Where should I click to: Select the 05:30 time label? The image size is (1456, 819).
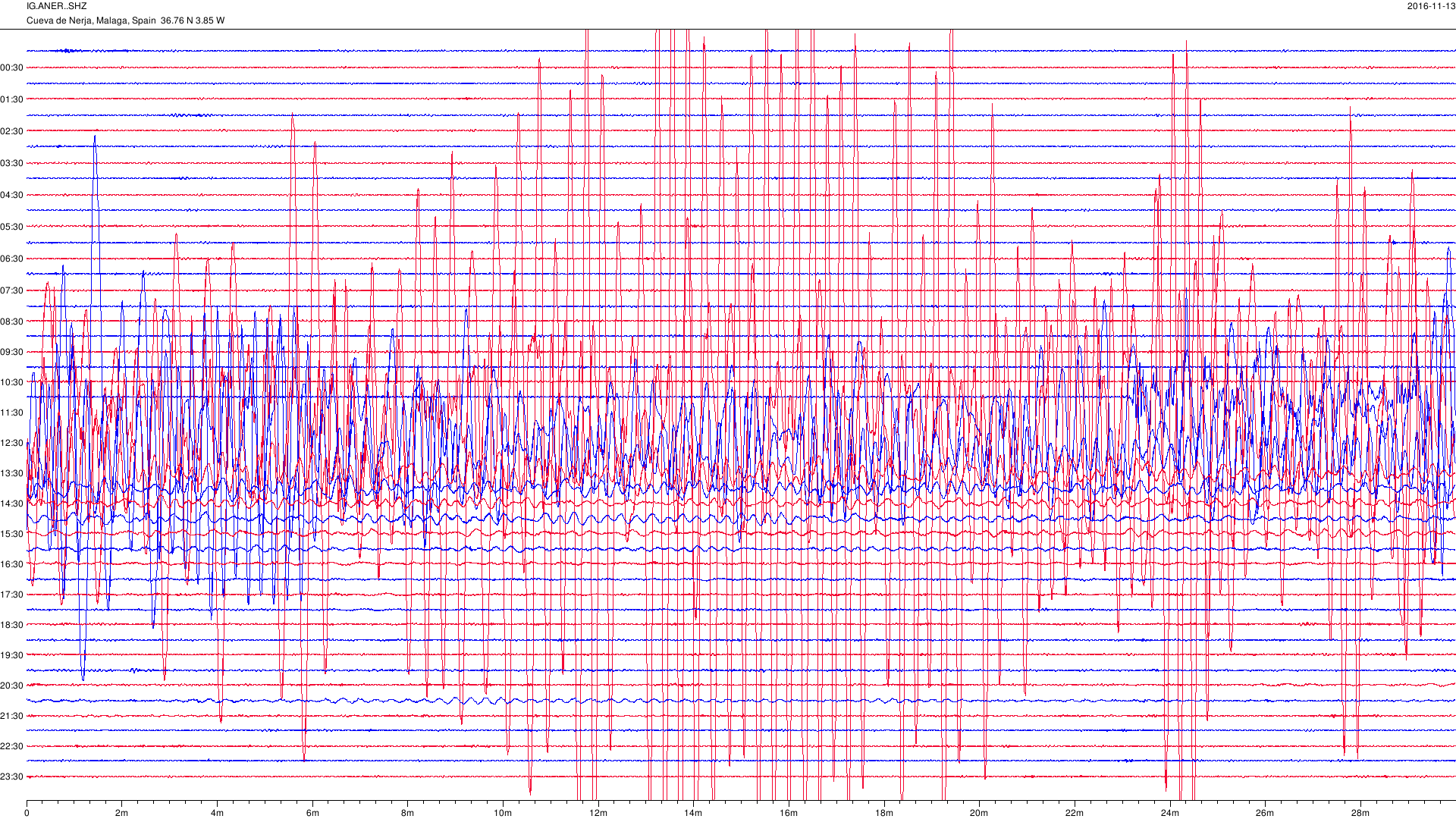(x=12, y=227)
